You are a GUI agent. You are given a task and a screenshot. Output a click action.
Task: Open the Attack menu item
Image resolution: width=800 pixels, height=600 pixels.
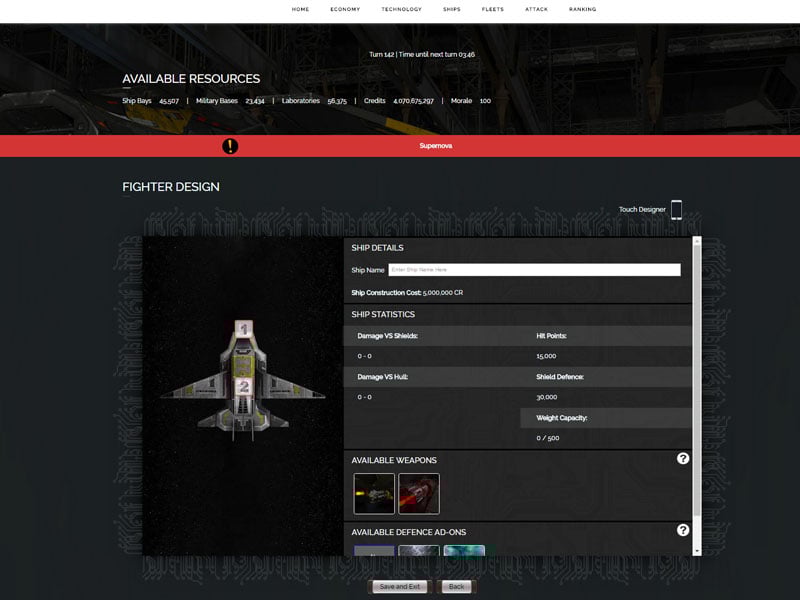[537, 9]
